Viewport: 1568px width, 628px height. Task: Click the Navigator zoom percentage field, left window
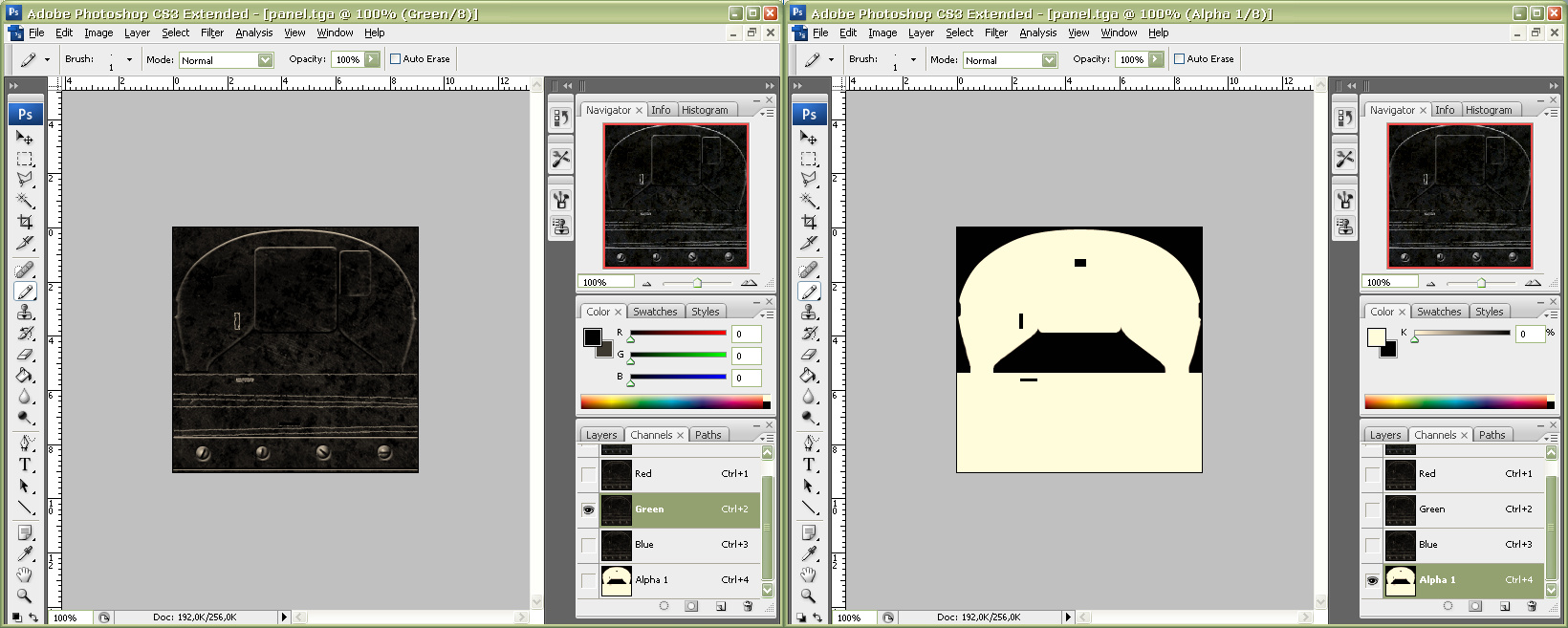[605, 282]
